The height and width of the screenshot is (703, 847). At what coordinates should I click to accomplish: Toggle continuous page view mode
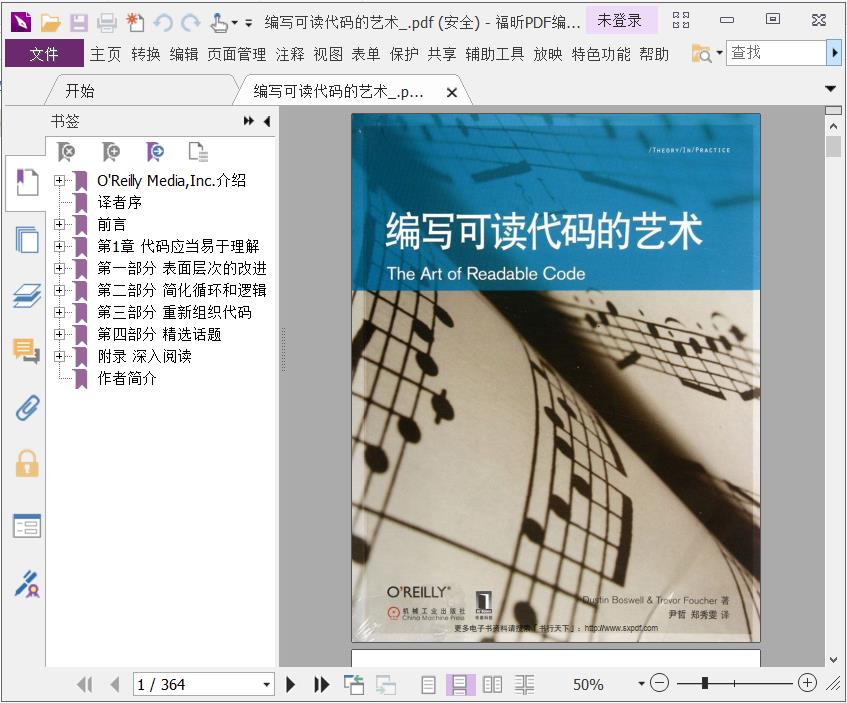(460, 684)
